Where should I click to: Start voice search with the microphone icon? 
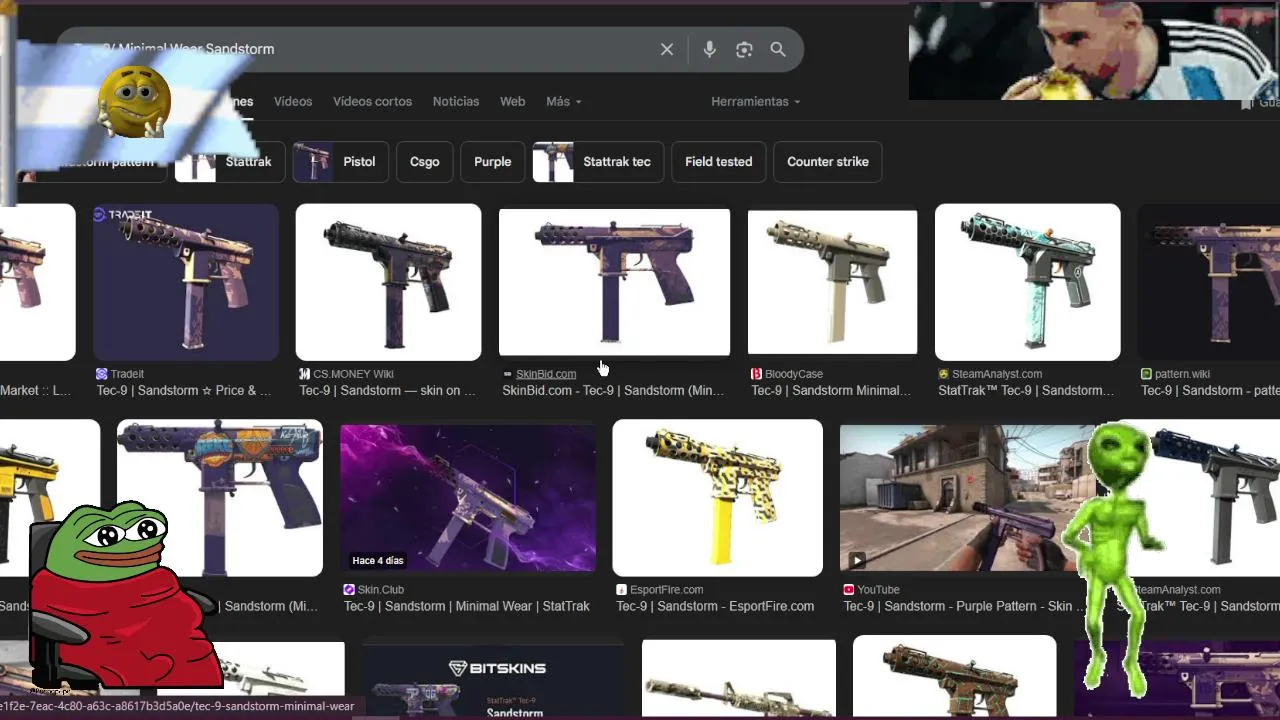coord(709,49)
